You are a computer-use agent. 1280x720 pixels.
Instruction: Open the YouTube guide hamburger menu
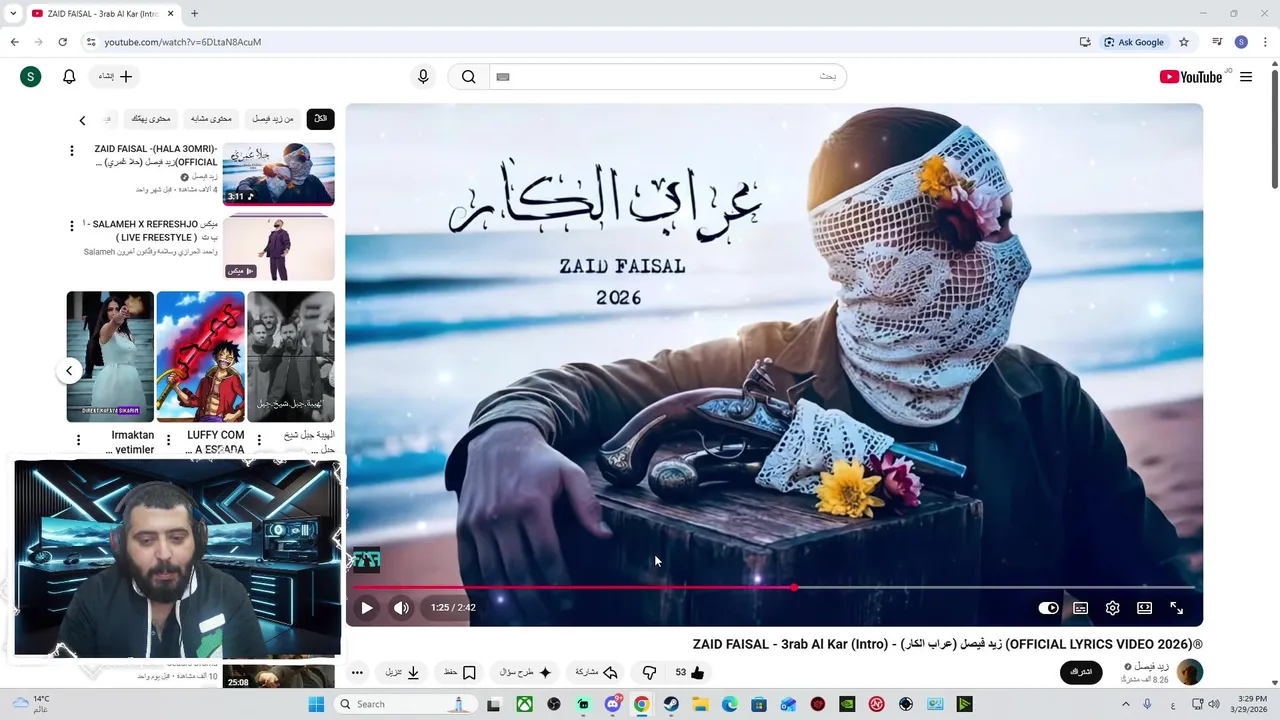click(x=1246, y=77)
